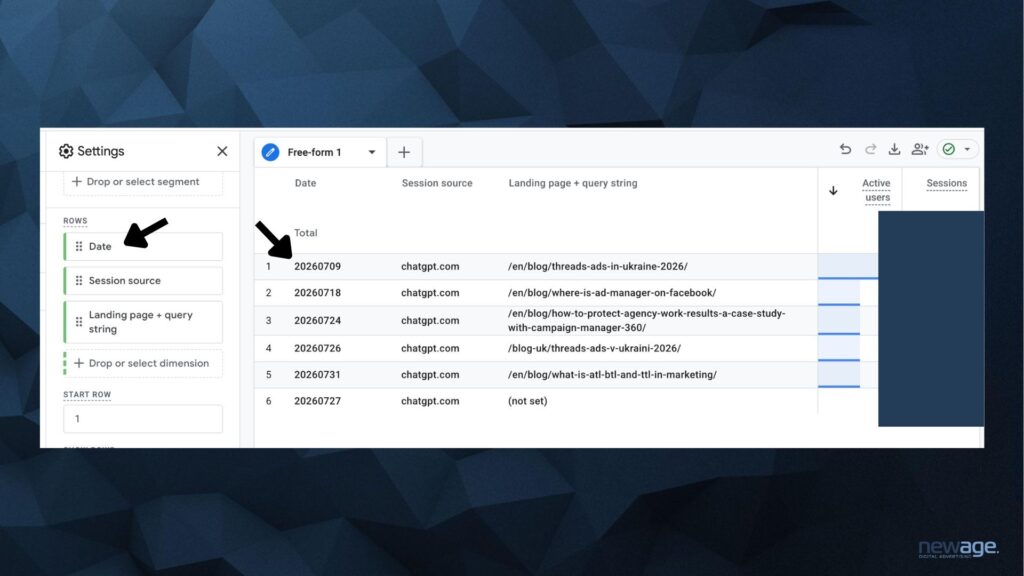Click the ROWS section label
Screen dimensions: 1024x576
[x=75, y=221]
